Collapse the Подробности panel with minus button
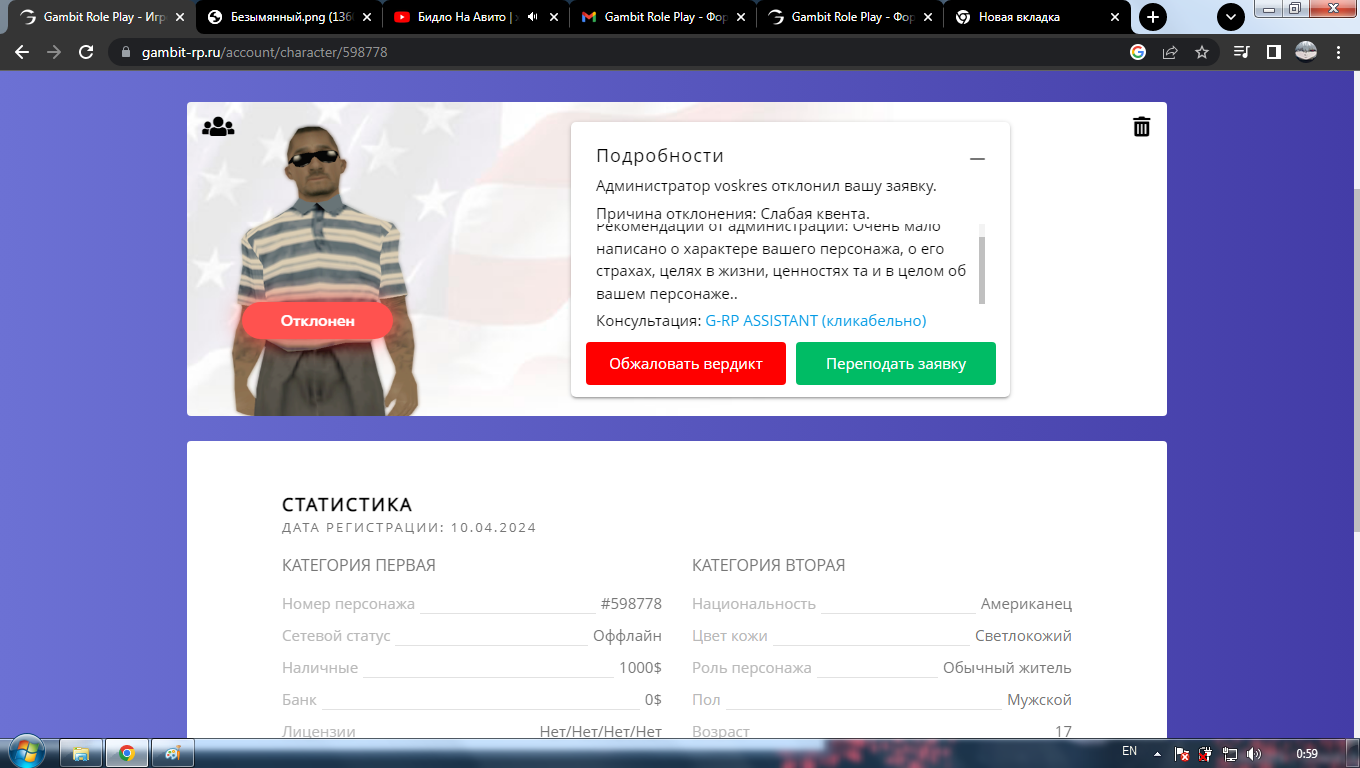 tap(977, 159)
